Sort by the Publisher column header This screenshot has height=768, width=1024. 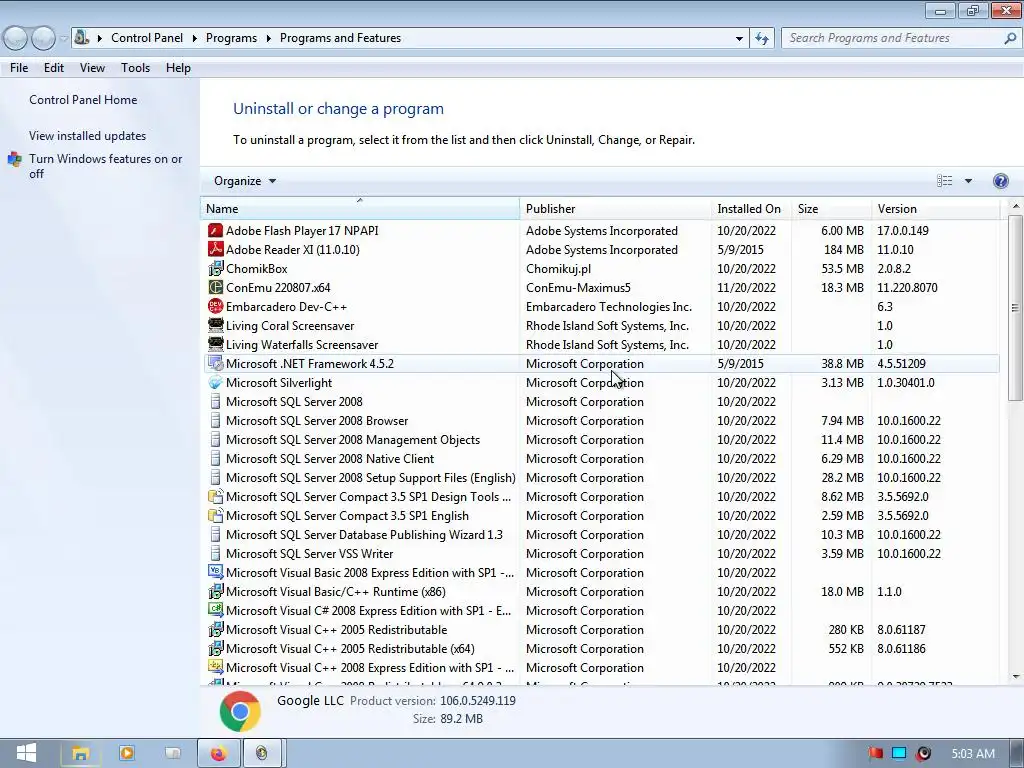tap(615, 209)
